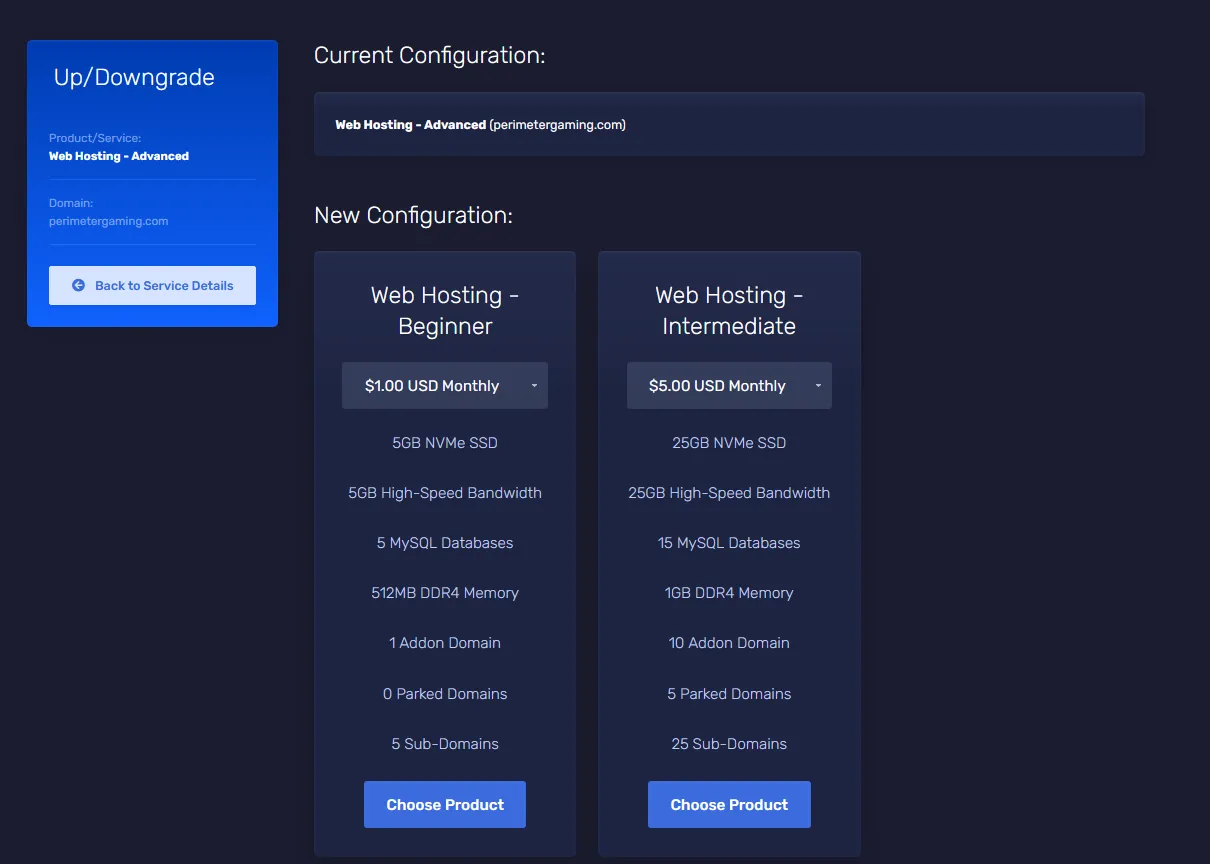The image size is (1210, 864).
Task: Click the New Configuration heading
Action: click(413, 215)
